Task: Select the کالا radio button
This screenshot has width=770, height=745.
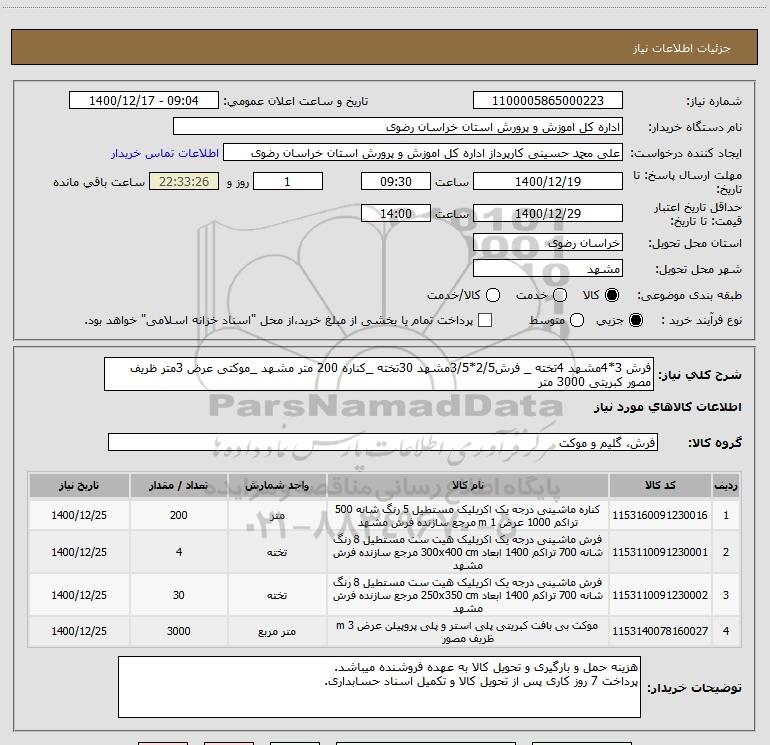Action: coord(612,295)
